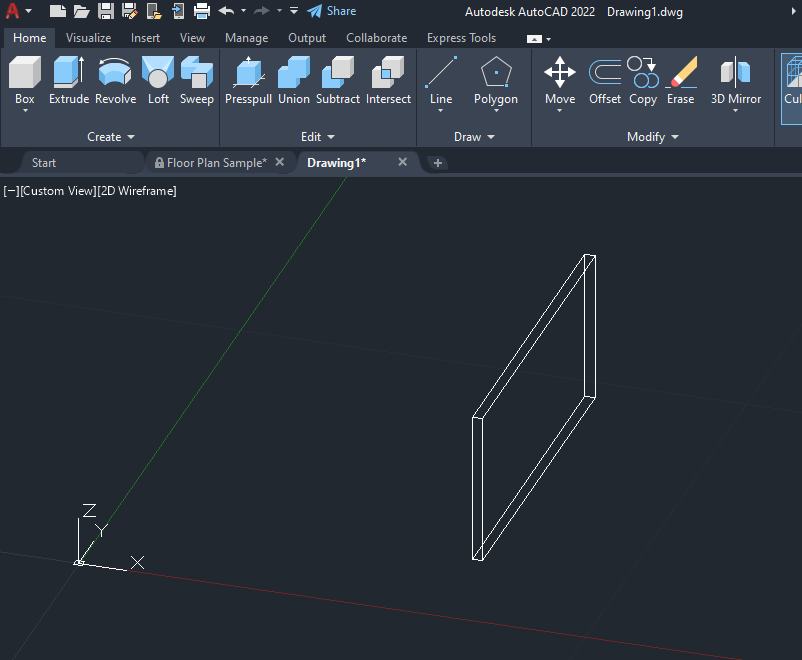Open the viewport minus controls menu

coord(11,191)
